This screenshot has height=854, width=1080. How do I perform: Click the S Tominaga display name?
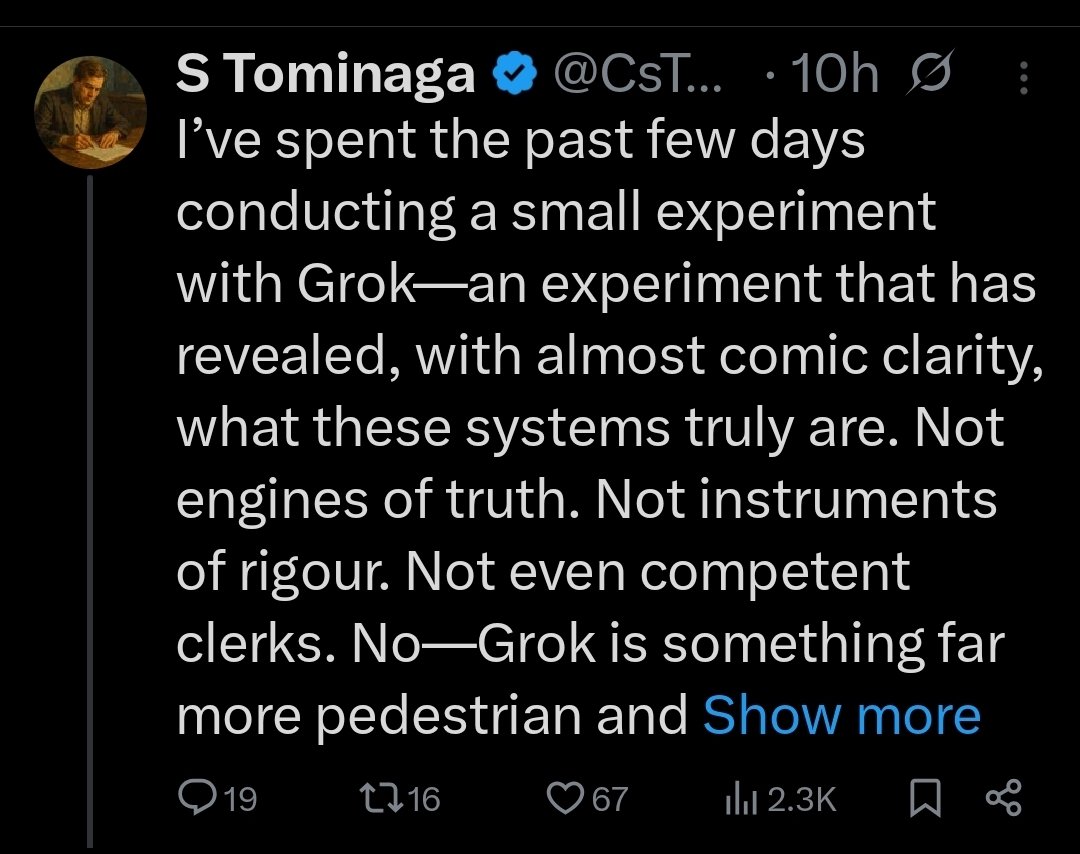(325, 76)
